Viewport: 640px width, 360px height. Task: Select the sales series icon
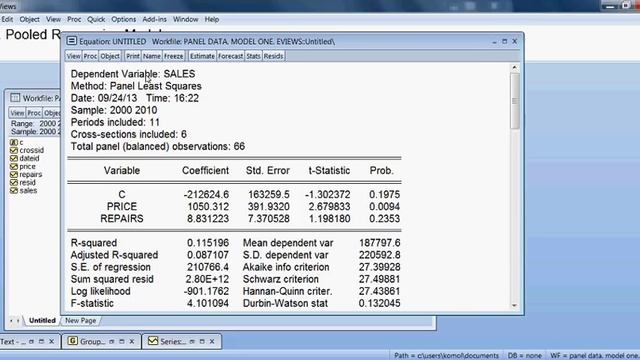pyautogui.click(x=13, y=191)
